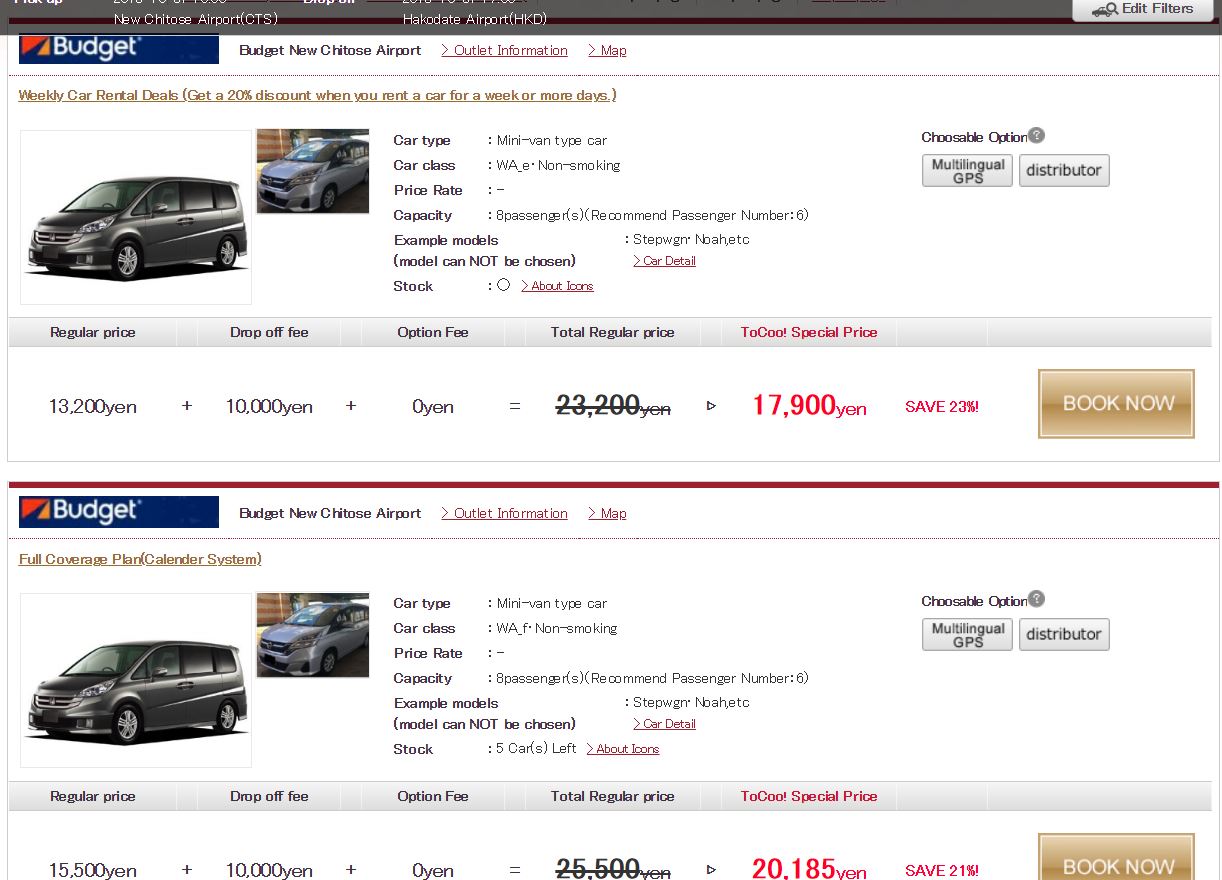Click SAVE 23%! label
Viewport: 1222px width, 880px height.
point(942,407)
